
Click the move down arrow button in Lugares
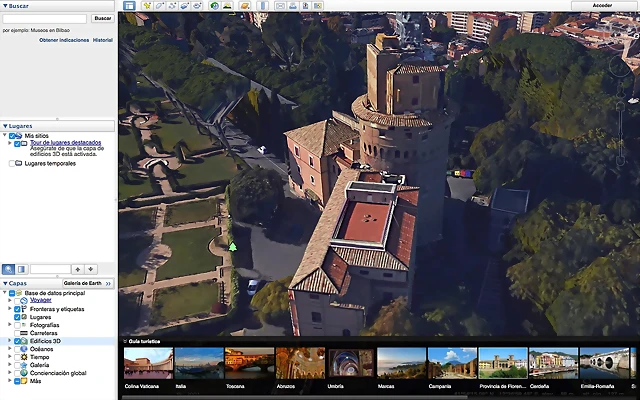91,269
